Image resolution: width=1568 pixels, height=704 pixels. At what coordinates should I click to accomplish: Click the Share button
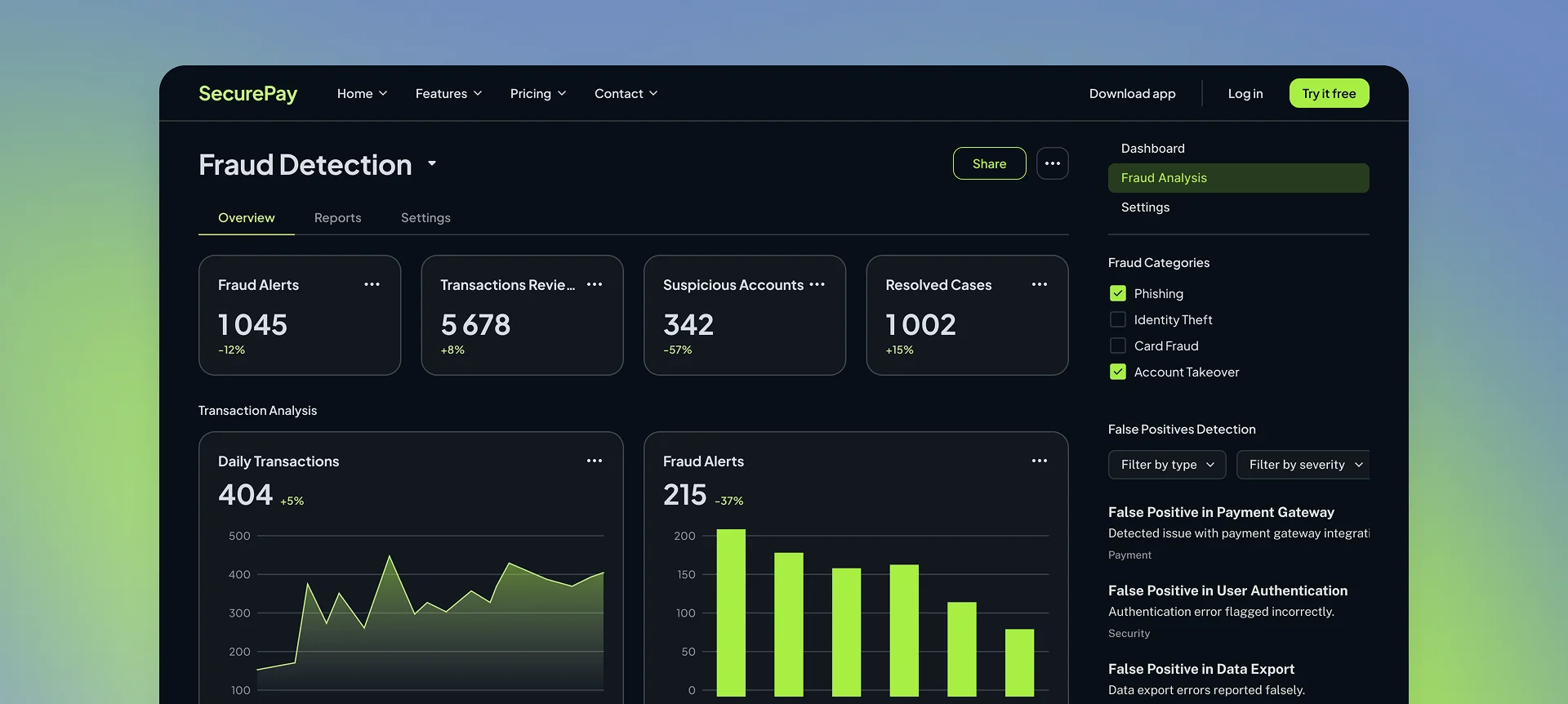[x=990, y=163]
